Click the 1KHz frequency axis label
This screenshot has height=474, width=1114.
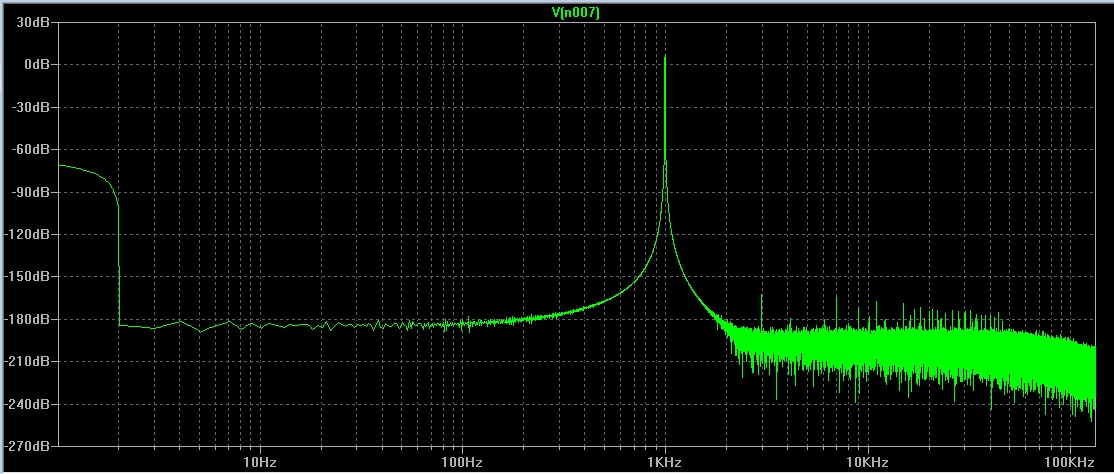665,463
